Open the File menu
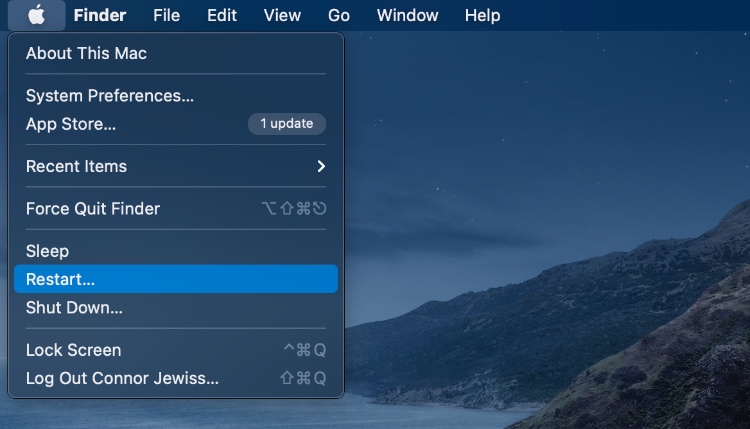Viewport: 750px width, 429px height. [166, 15]
